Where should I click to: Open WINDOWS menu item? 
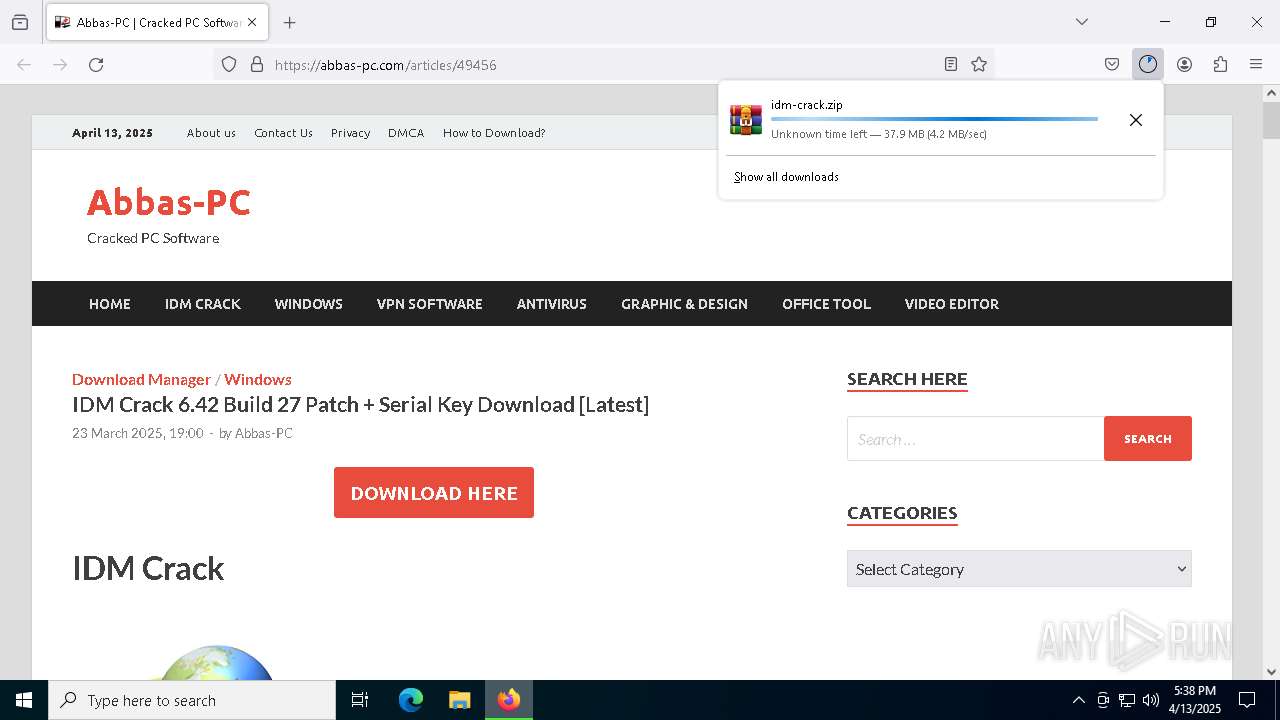click(x=309, y=304)
